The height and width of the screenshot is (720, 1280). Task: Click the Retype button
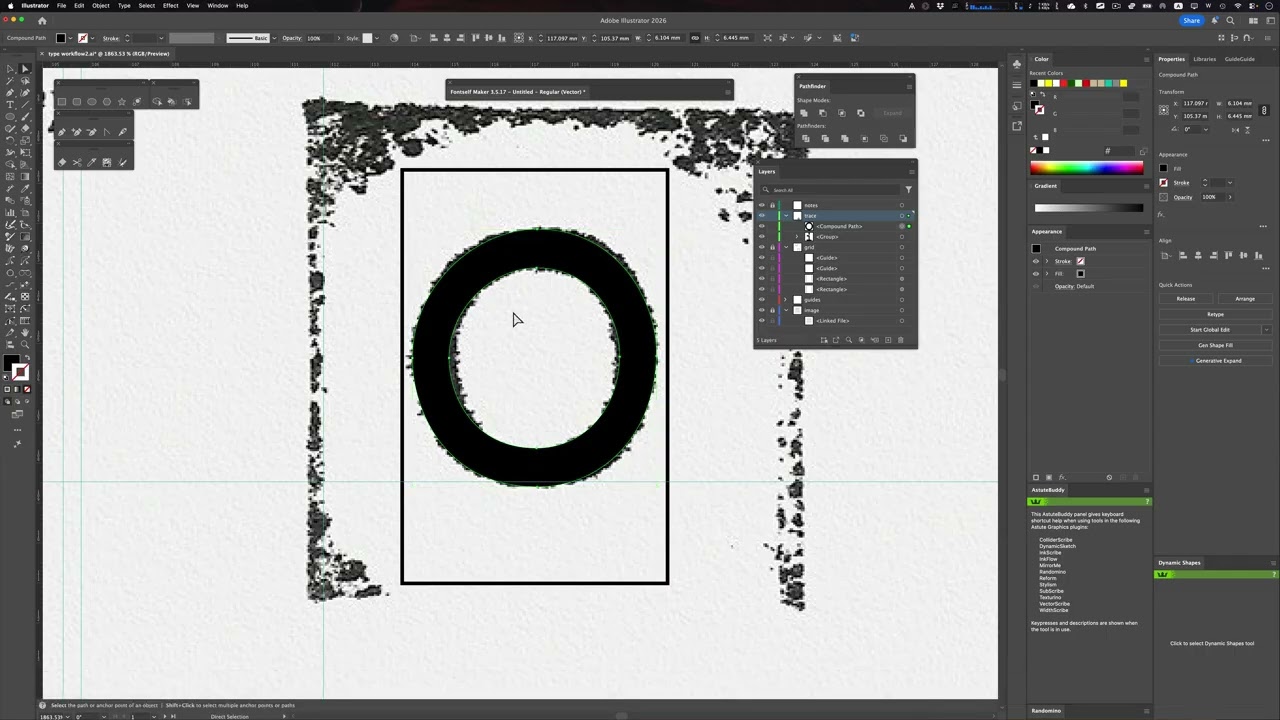click(1215, 314)
